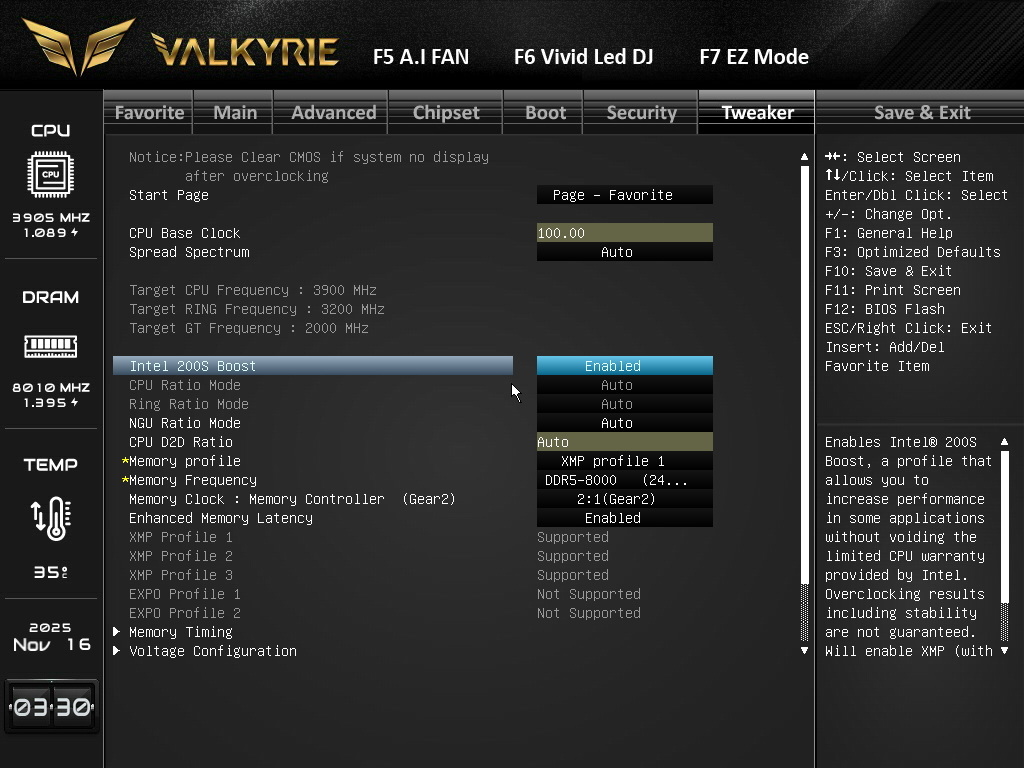The image size is (1024, 768).
Task: Switch to F7 EZ Mode
Action: pyautogui.click(x=754, y=57)
